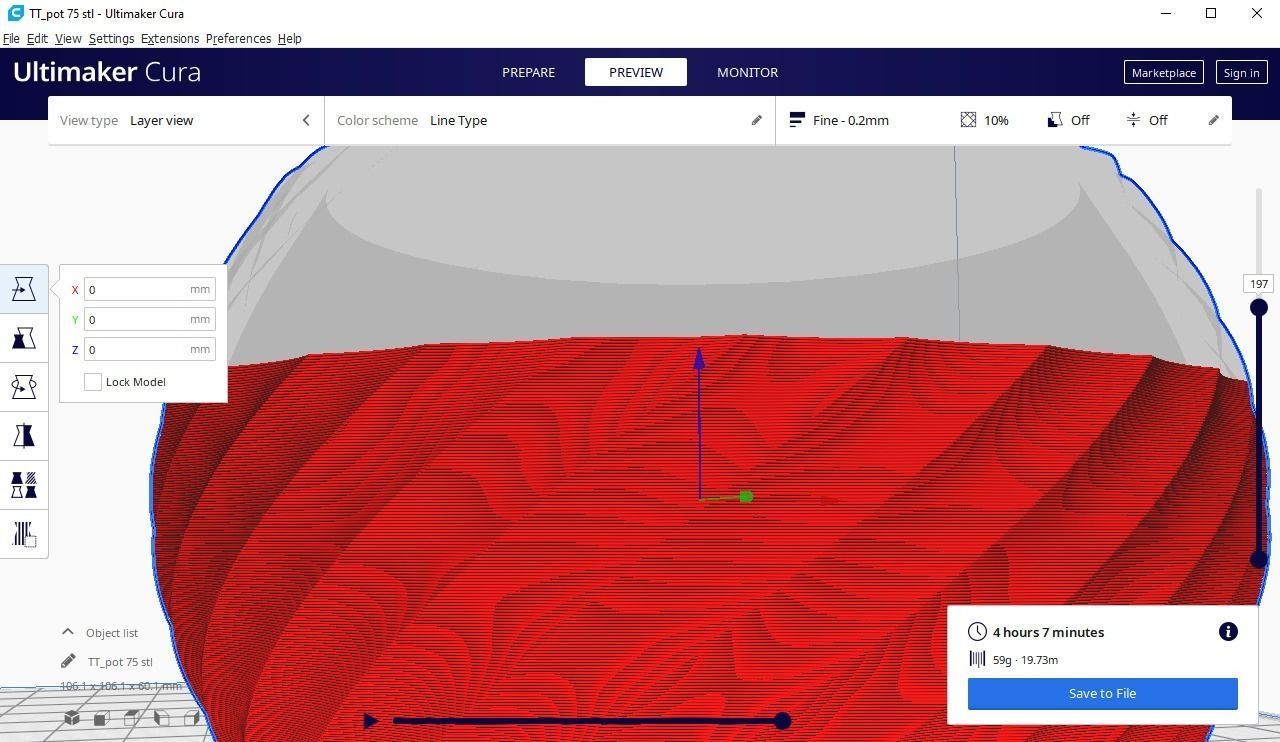Click the '59g · 19.73m' material text

coord(1025,660)
